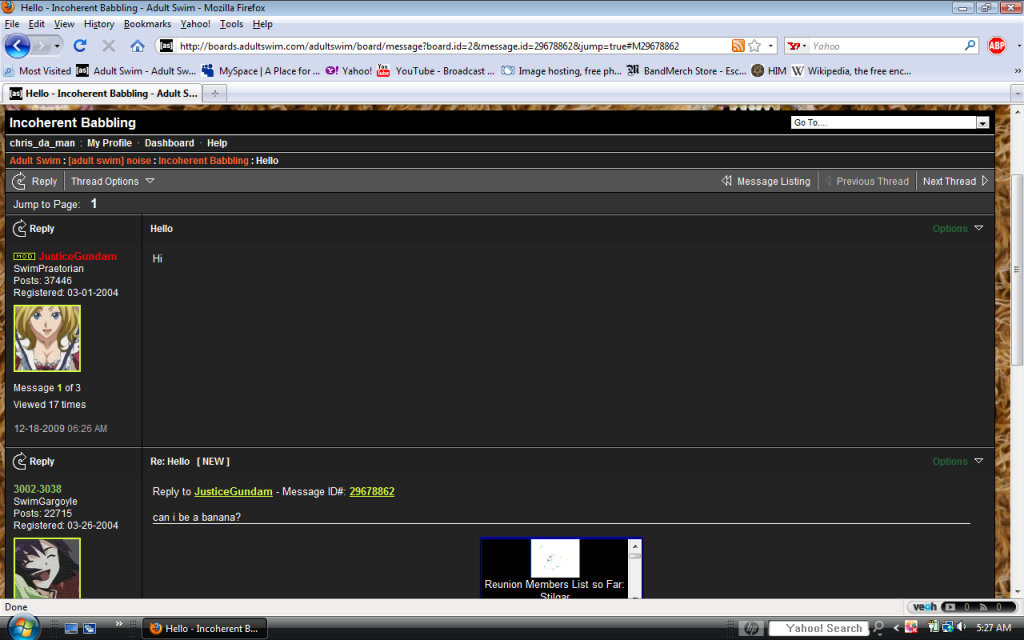Click the 3002-3038 user avatar
This screenshot has height=640, width=1024.
click(47, 568)
